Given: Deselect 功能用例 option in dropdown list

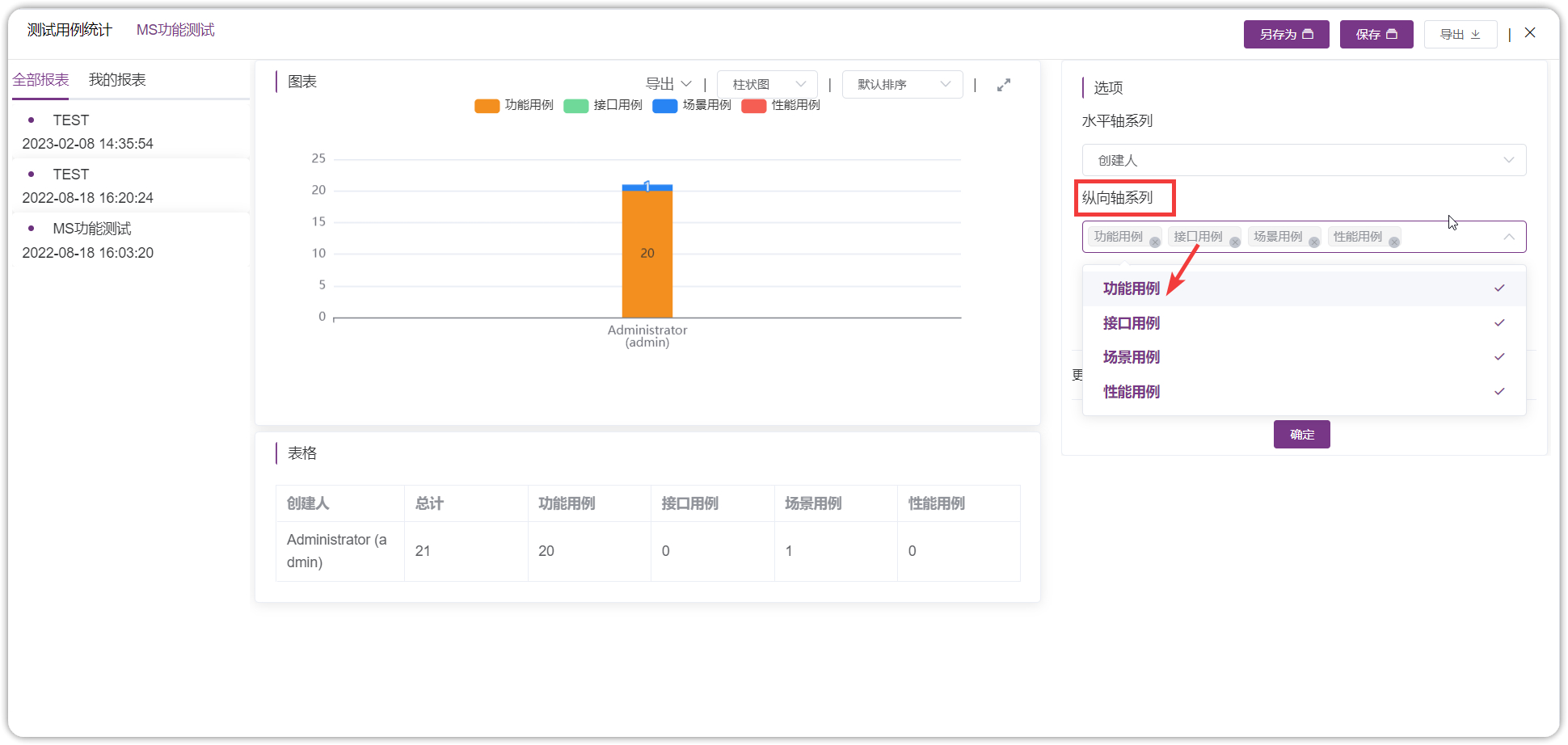Looking at the screenshot, I should pos(1304,288).
